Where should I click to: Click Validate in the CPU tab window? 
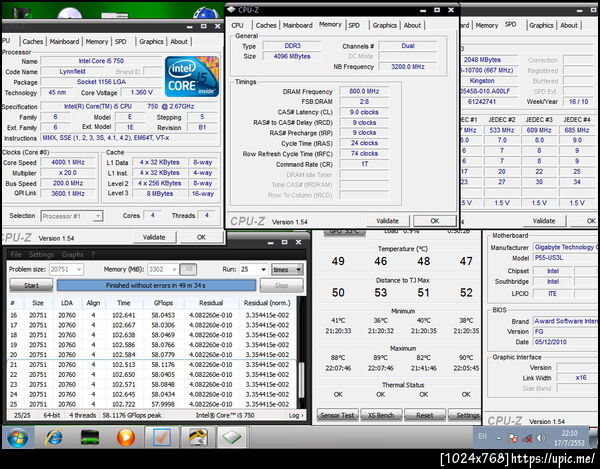tap(154, 237)
